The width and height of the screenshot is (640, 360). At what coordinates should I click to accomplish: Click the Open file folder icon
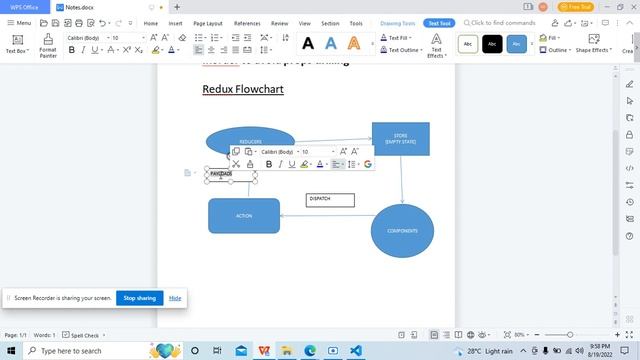pos(44,23)
